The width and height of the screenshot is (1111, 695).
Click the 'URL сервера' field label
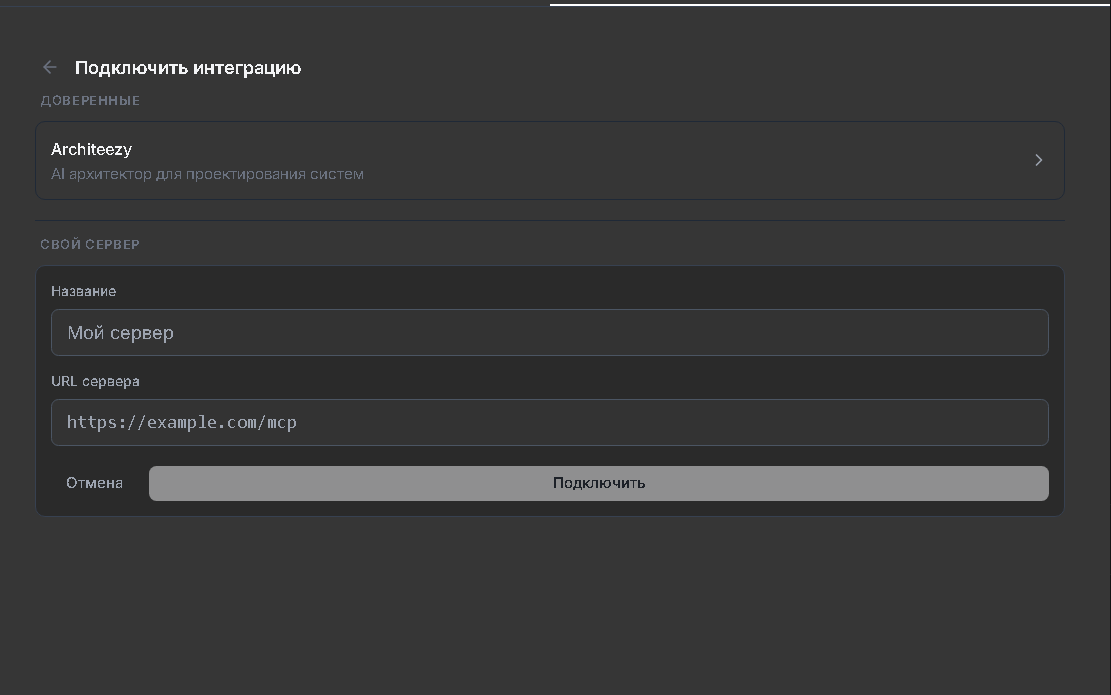click(x=95, y=381)
